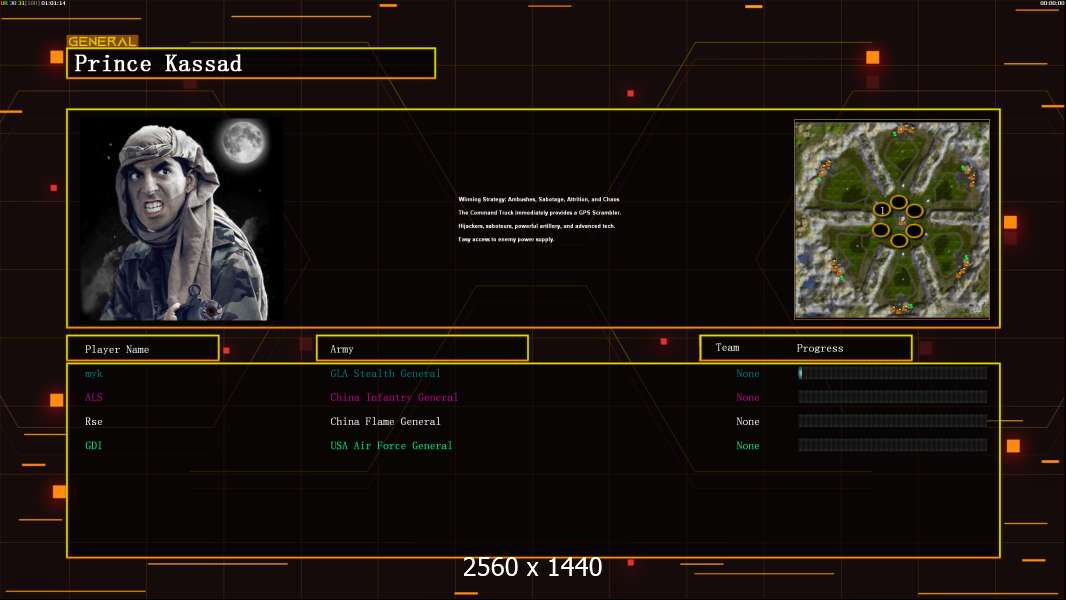This screenshot has height=600, width=1066.
Task: Click the bottommost empty start circle on minimap
Action: pyautogui.click(x=899, y=240)
